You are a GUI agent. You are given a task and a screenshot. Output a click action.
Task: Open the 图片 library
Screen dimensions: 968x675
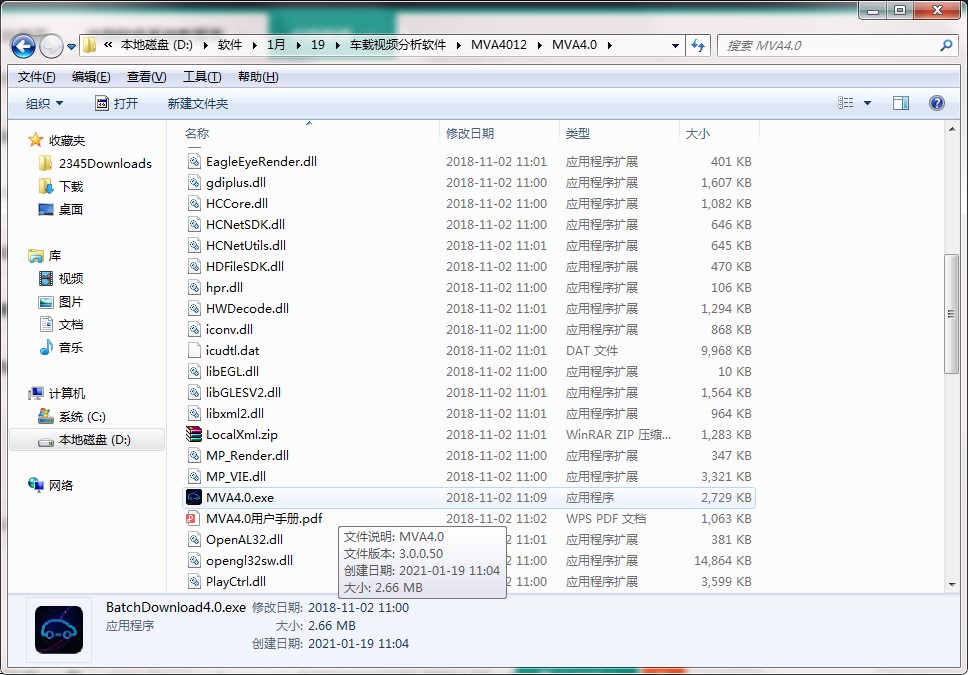click(x=70, y=301)
